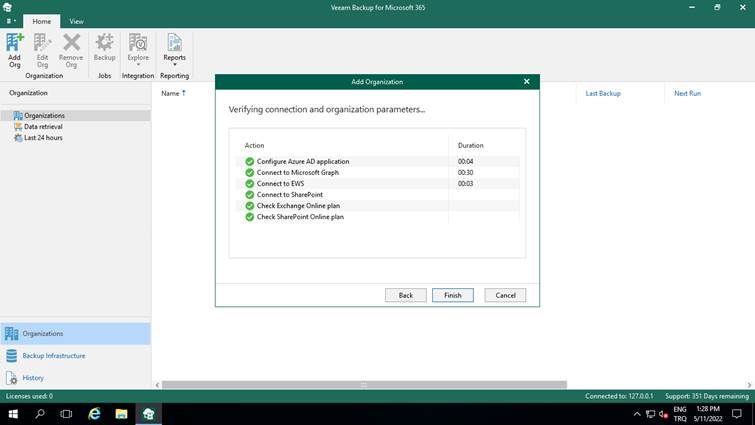Viewport: 755px width, 425px height.
Task: Click the volume tray icon
Action: (x=664, y=414)
